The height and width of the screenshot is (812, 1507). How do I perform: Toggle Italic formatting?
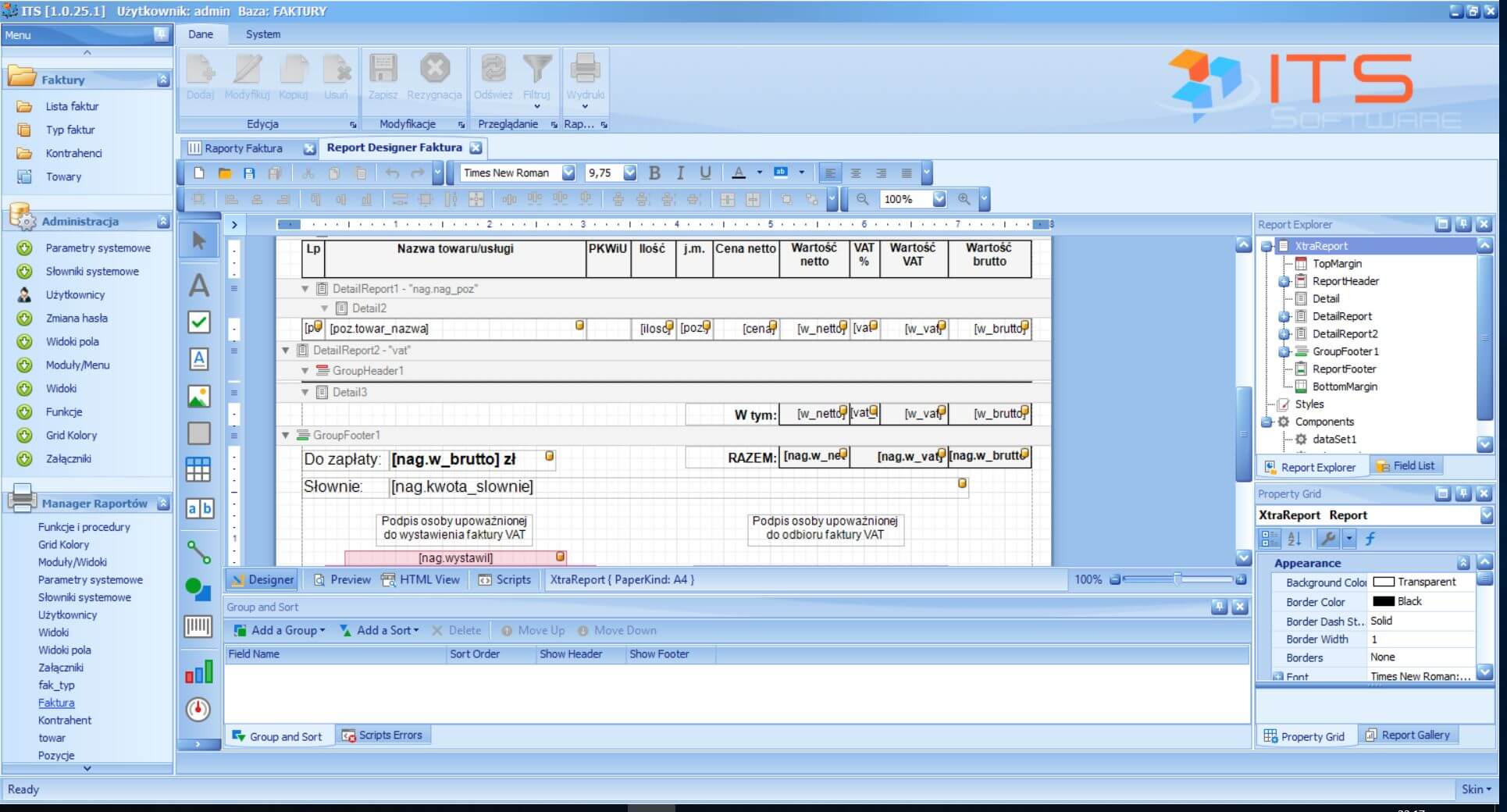680,173
